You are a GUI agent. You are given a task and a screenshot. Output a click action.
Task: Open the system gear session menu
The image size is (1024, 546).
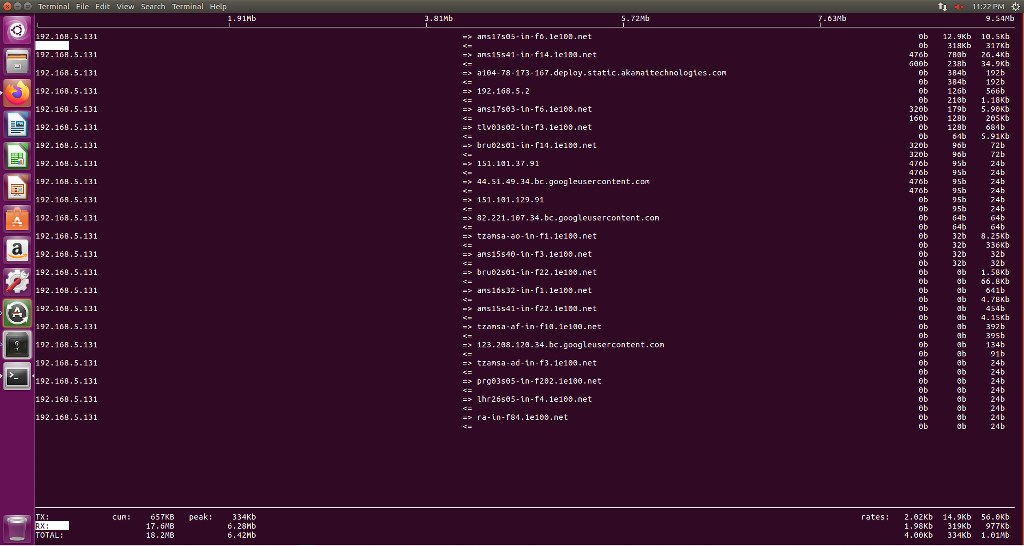click(x=1016, y=7)
